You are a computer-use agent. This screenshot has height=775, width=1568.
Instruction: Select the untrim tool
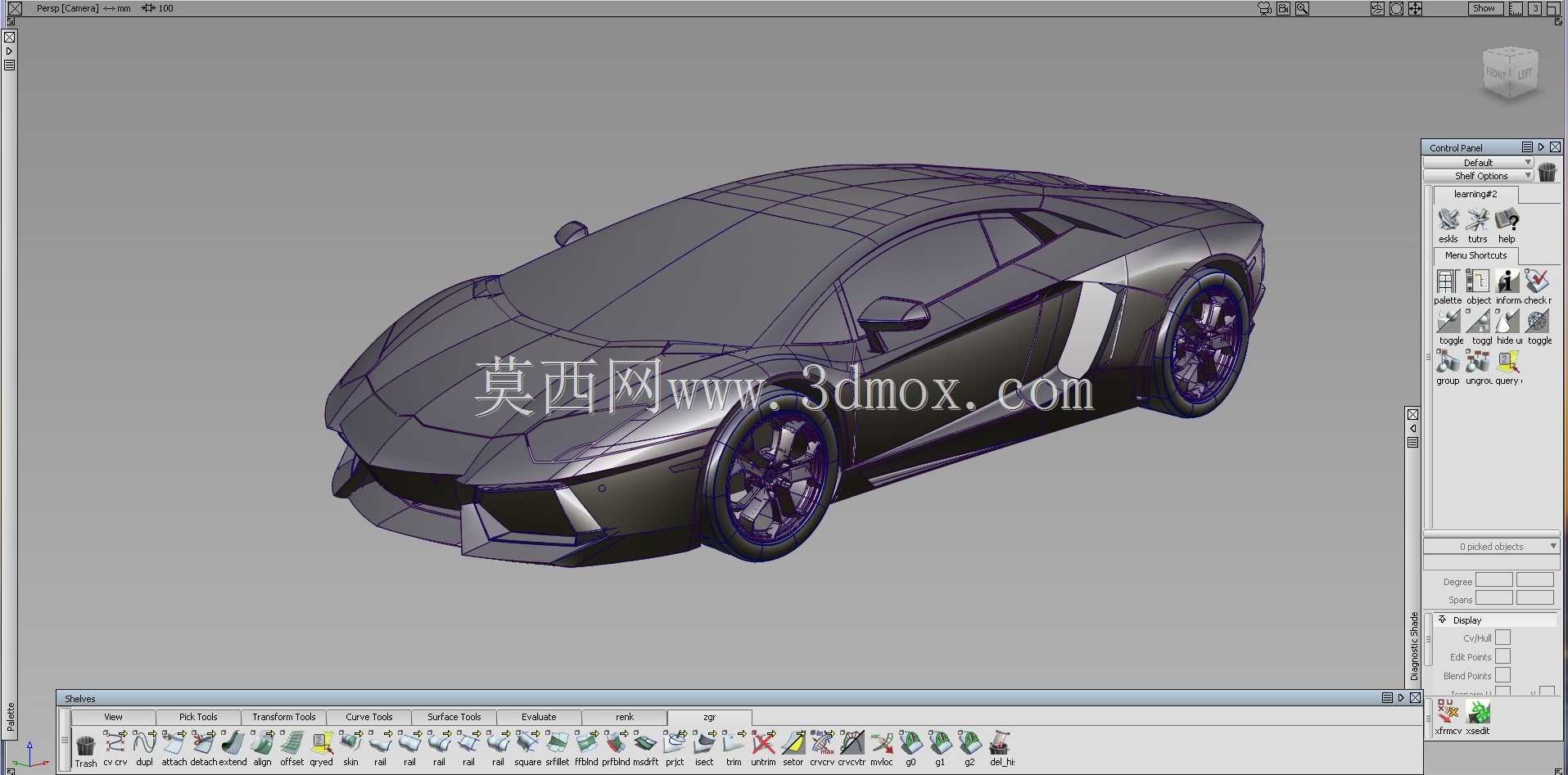[x=763, y=743]
